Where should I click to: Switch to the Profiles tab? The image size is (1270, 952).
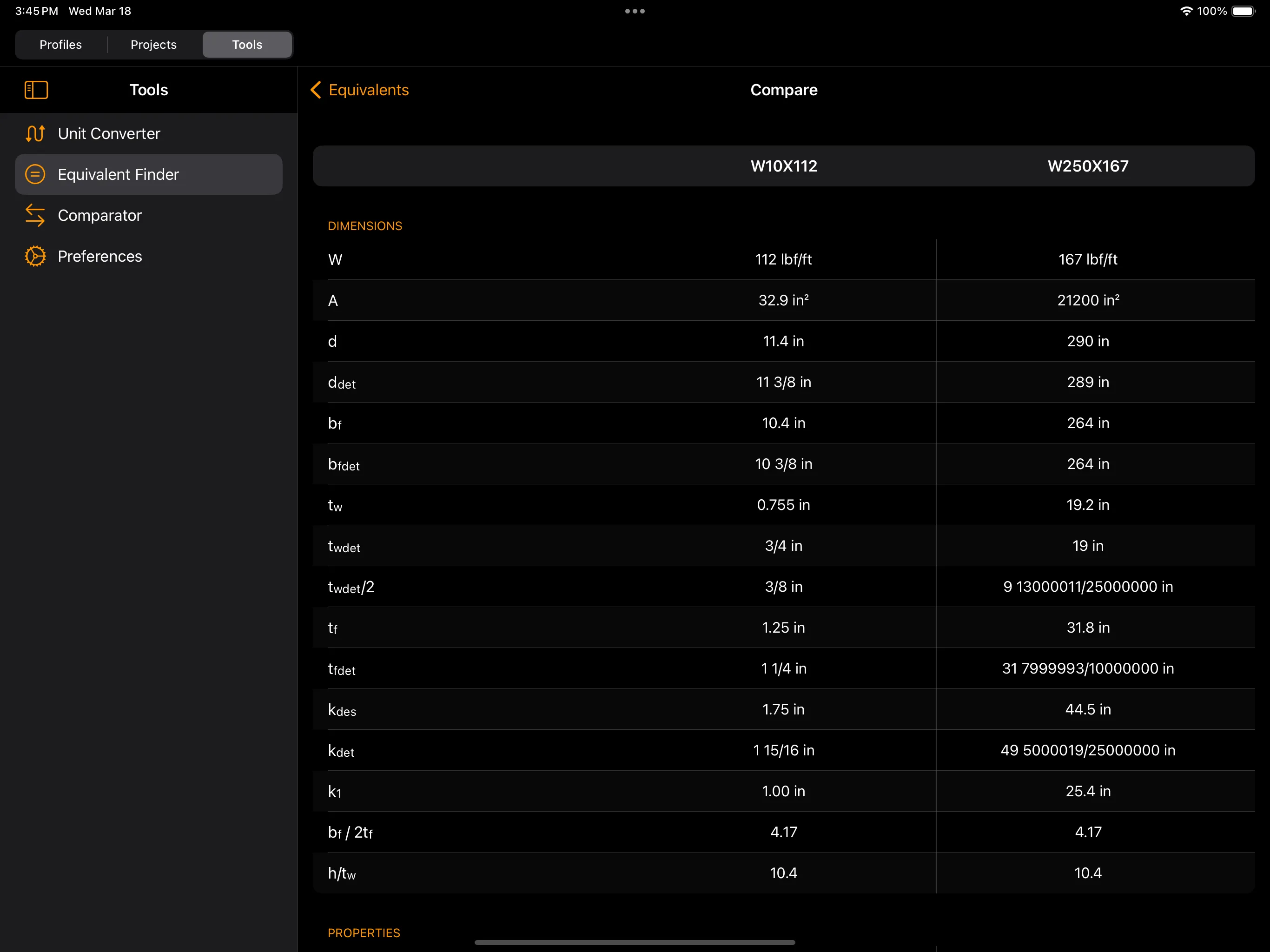pos(60,44)
